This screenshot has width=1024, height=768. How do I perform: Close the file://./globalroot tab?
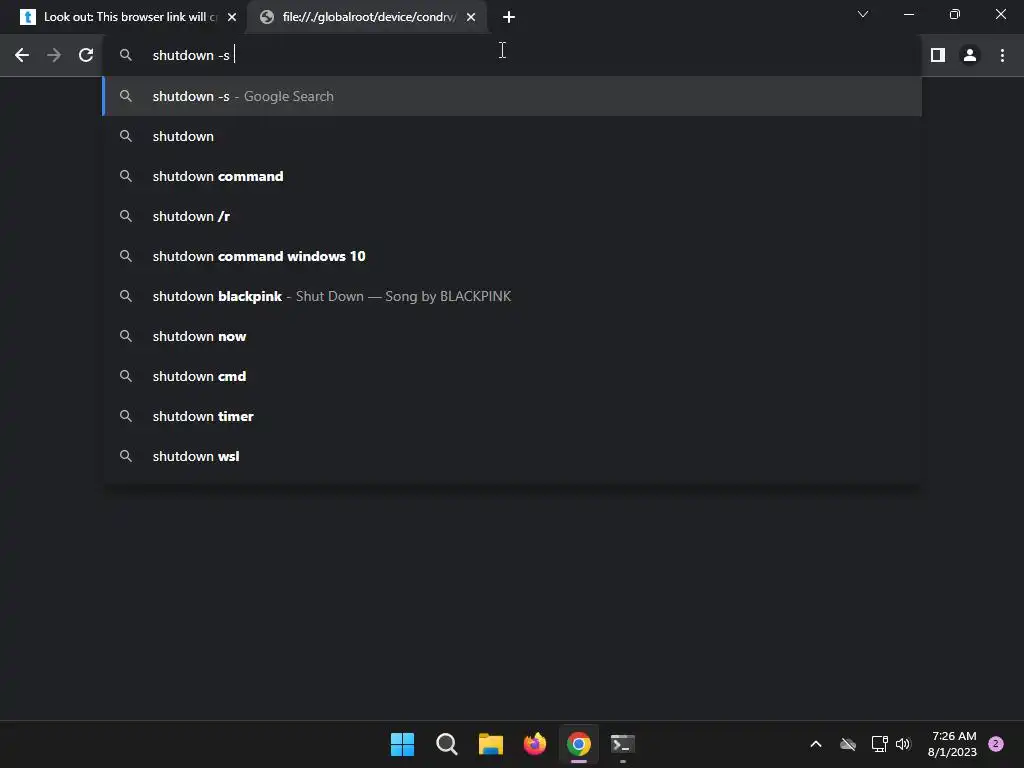point(471,17)
